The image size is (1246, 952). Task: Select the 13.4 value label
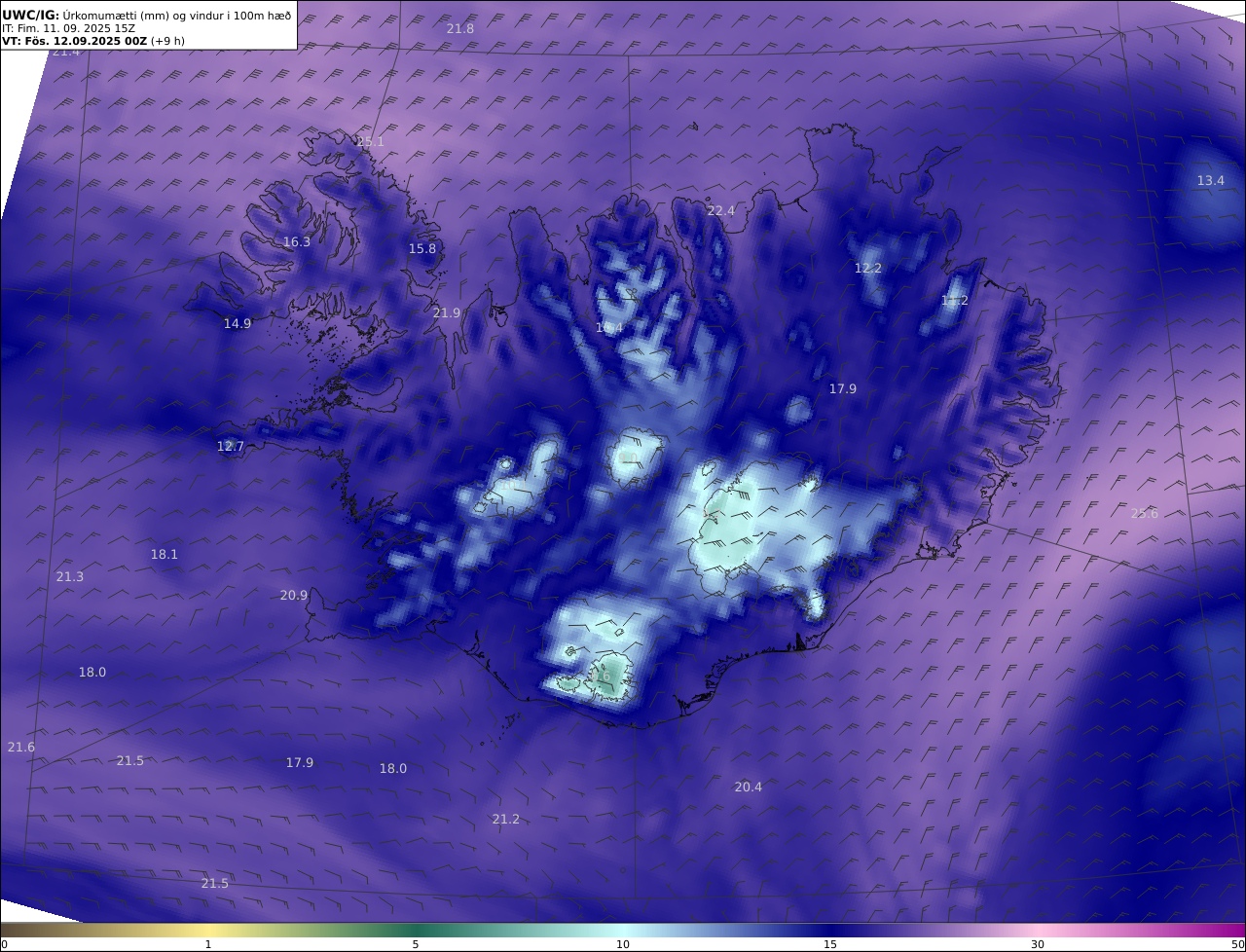[1211, 180]
